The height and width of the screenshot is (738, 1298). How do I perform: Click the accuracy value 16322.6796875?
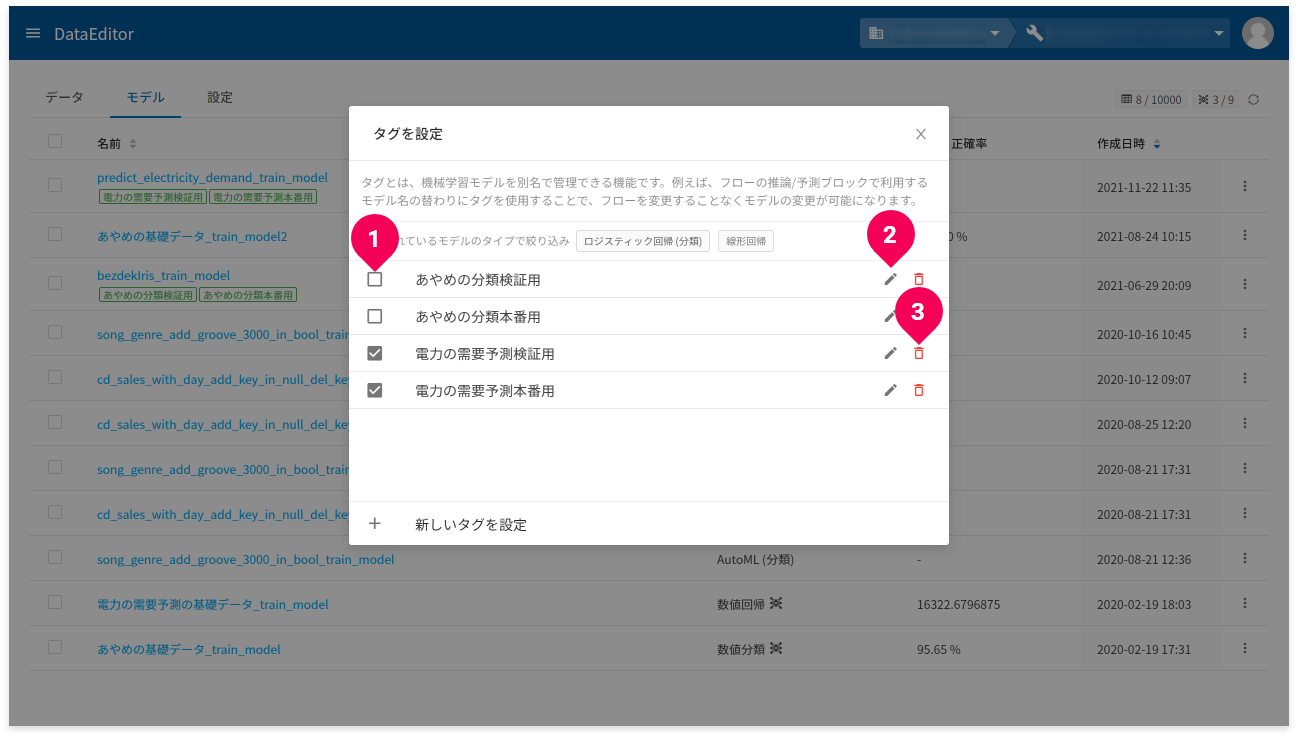click(x=958, y=604)
